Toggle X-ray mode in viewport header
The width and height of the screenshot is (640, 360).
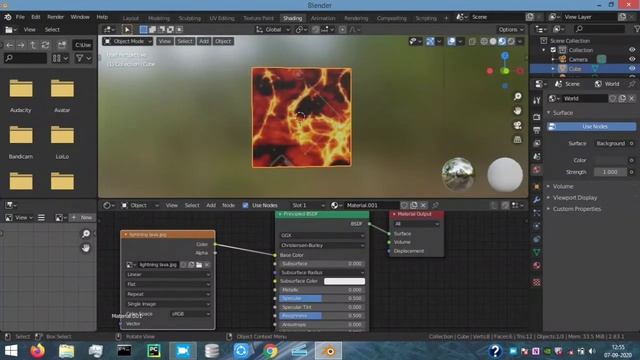click(472, 41)
